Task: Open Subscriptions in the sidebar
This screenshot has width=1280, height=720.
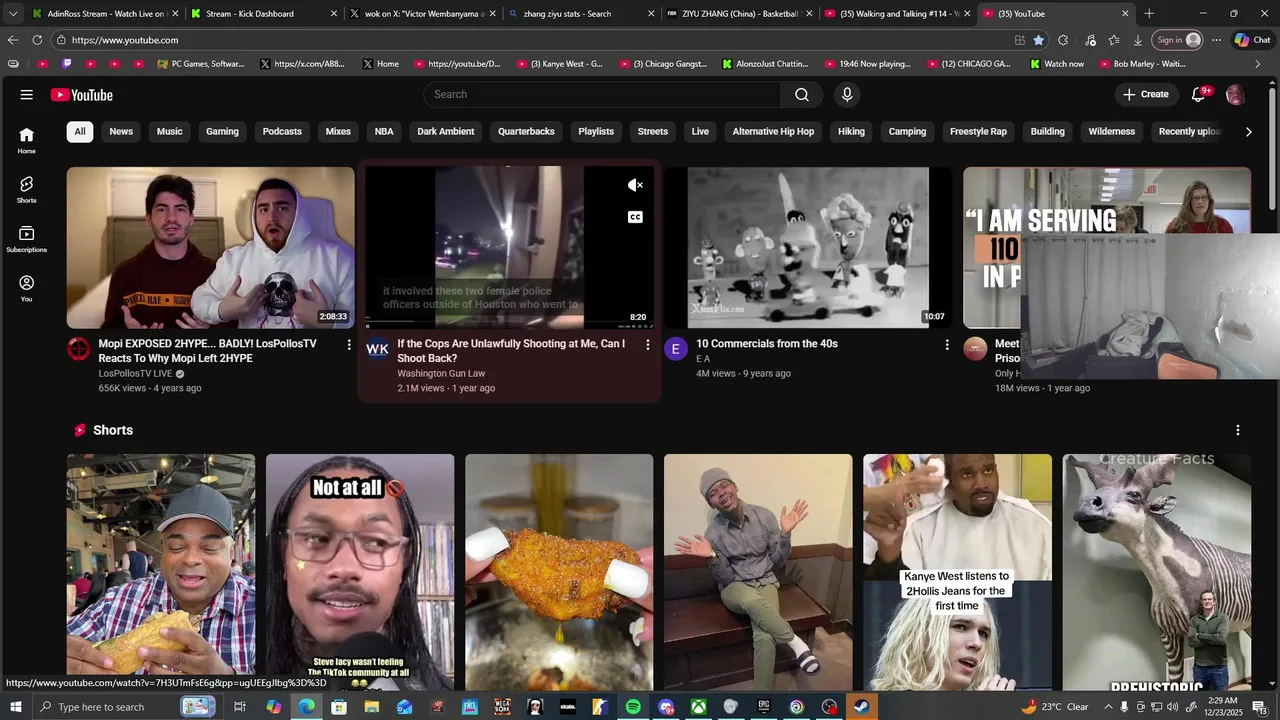Action: click(x=26, y=239)
